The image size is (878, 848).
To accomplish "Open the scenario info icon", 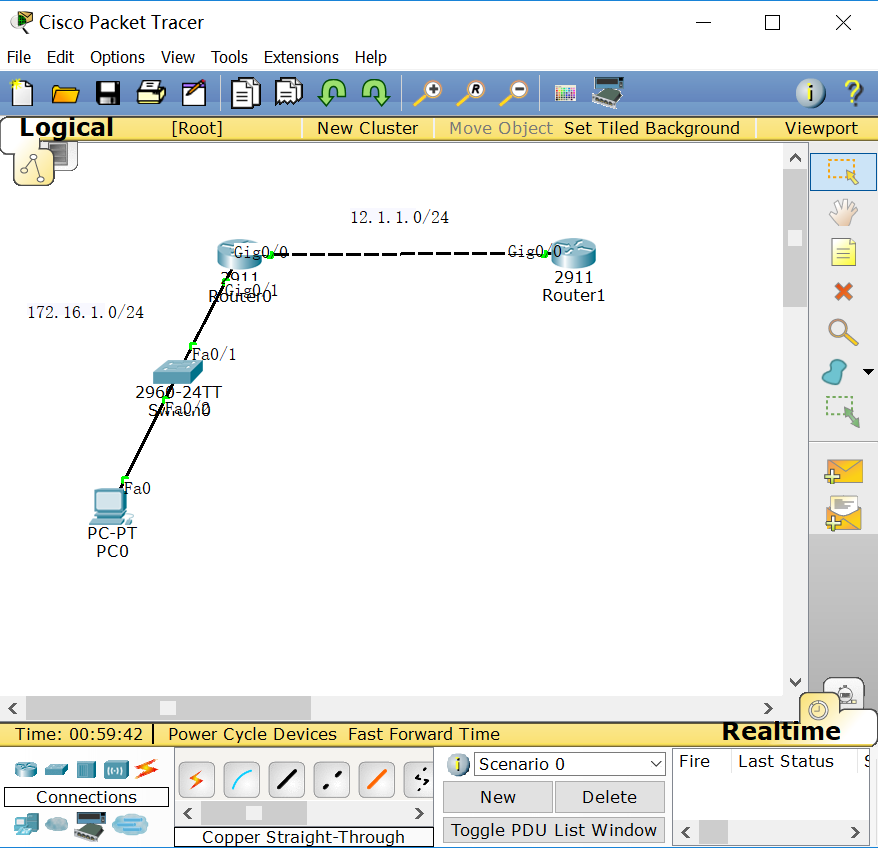I will (458, 765).
